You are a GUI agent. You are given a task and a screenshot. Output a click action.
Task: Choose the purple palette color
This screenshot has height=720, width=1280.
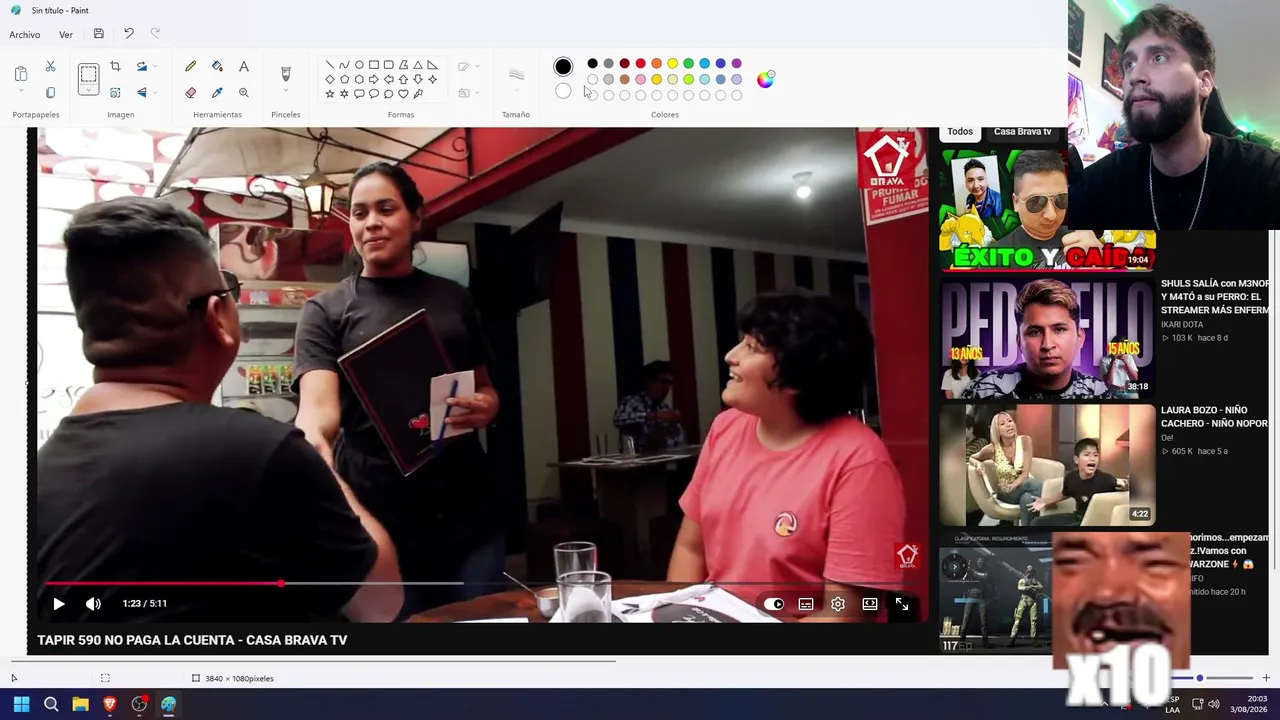[x=737, y=64]
